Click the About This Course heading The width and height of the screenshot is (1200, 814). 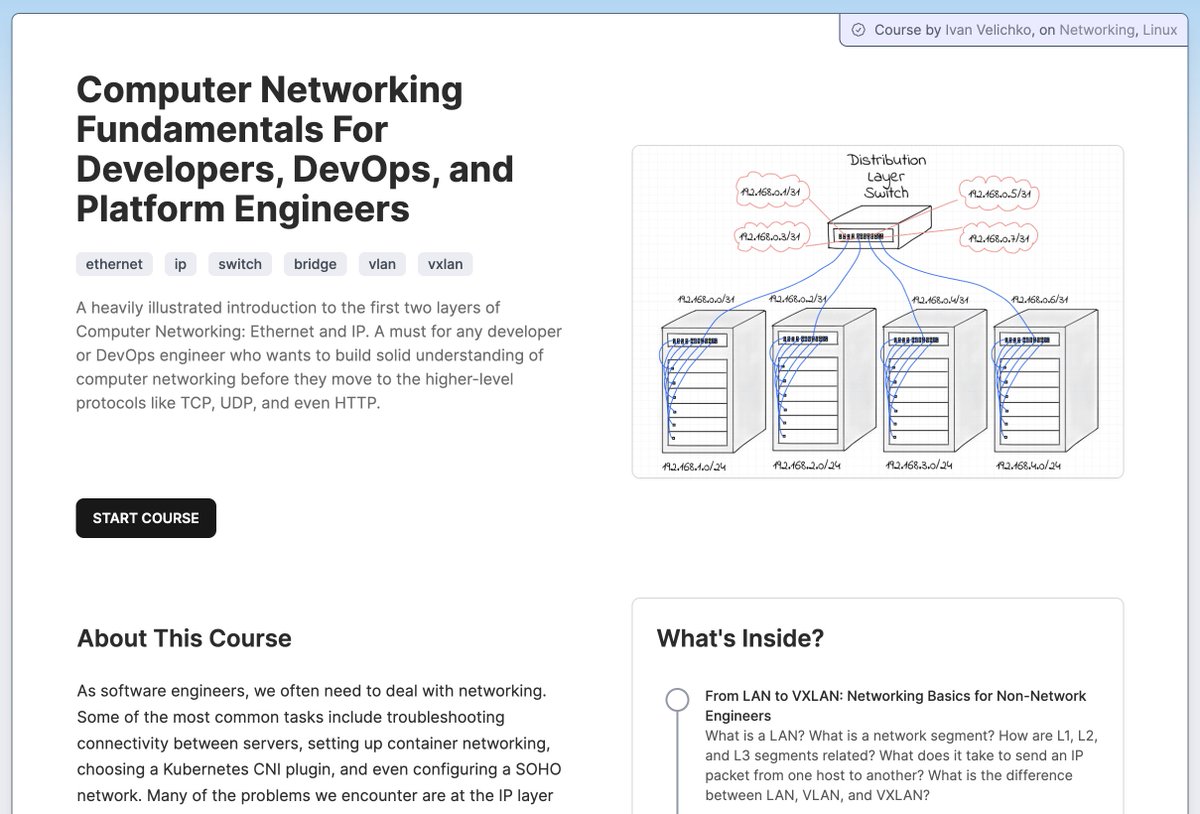pos(183,638)
